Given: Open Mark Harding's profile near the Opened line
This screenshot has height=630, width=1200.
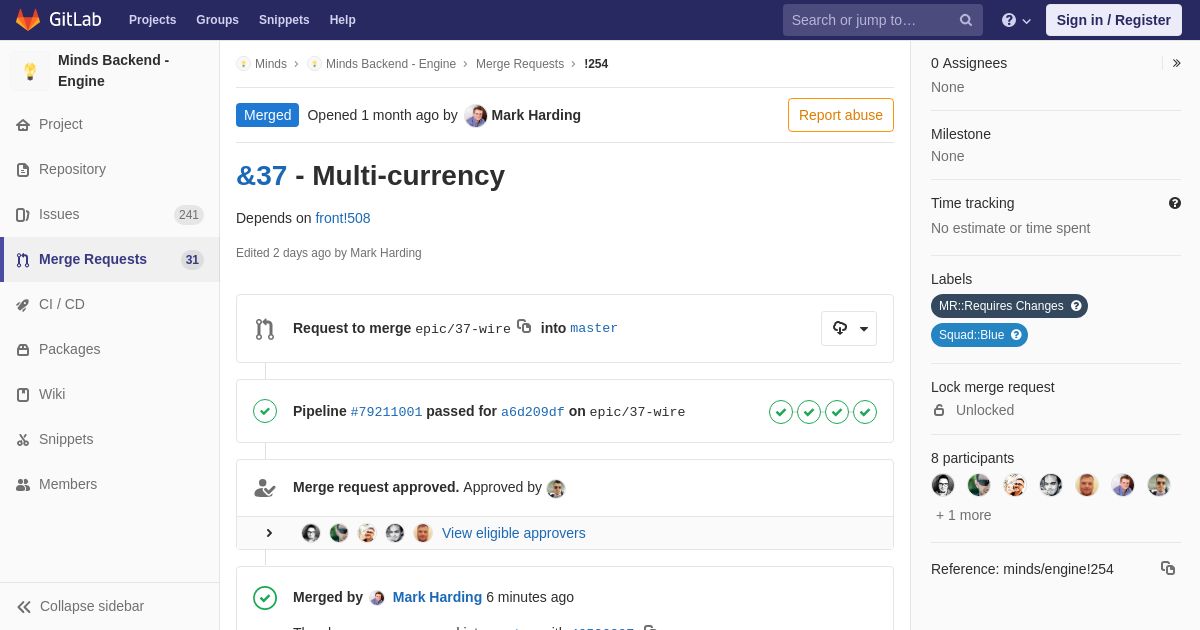Looking at the screenshot, I should pos(536,115).
